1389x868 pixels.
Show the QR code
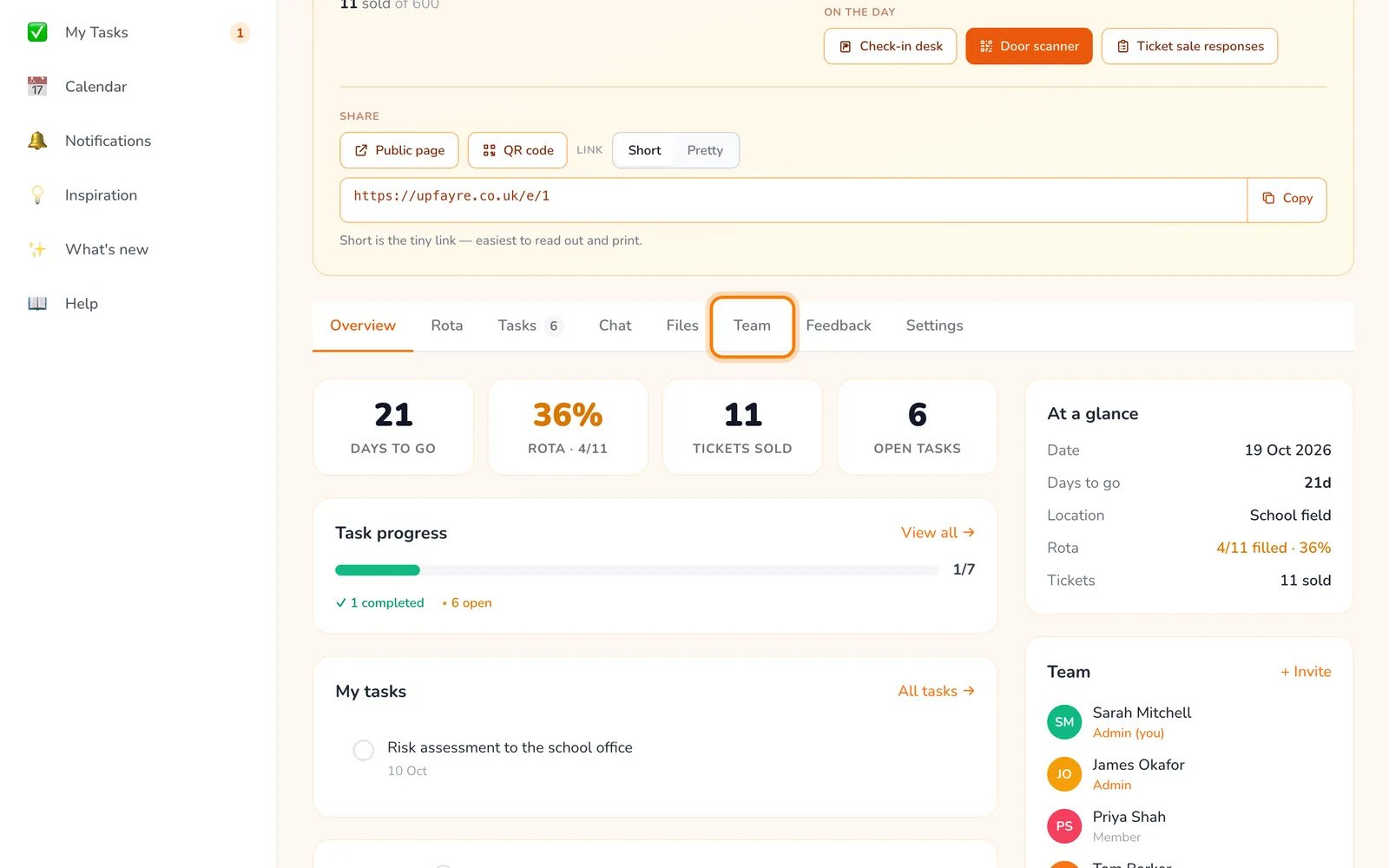pos(517,150)
